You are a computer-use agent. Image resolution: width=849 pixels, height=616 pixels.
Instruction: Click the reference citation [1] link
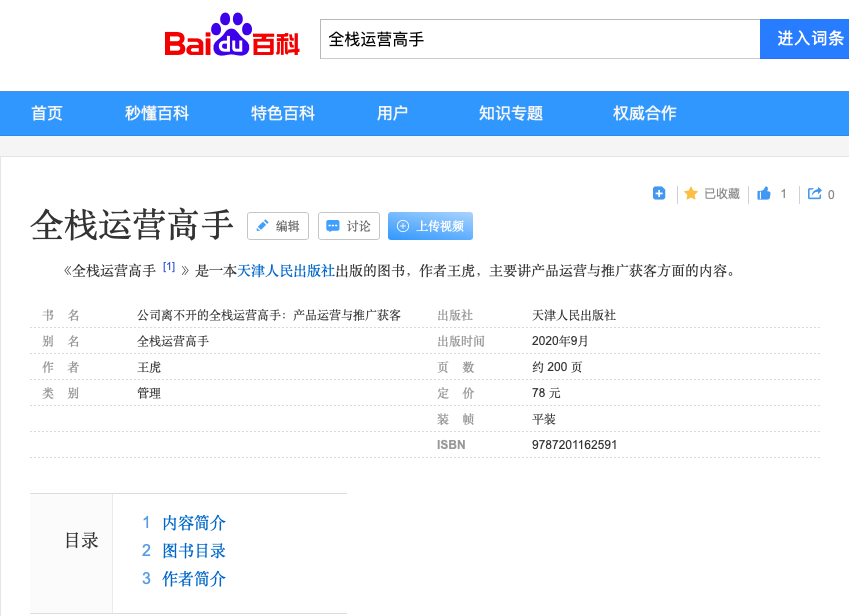(x=169, y=267)
